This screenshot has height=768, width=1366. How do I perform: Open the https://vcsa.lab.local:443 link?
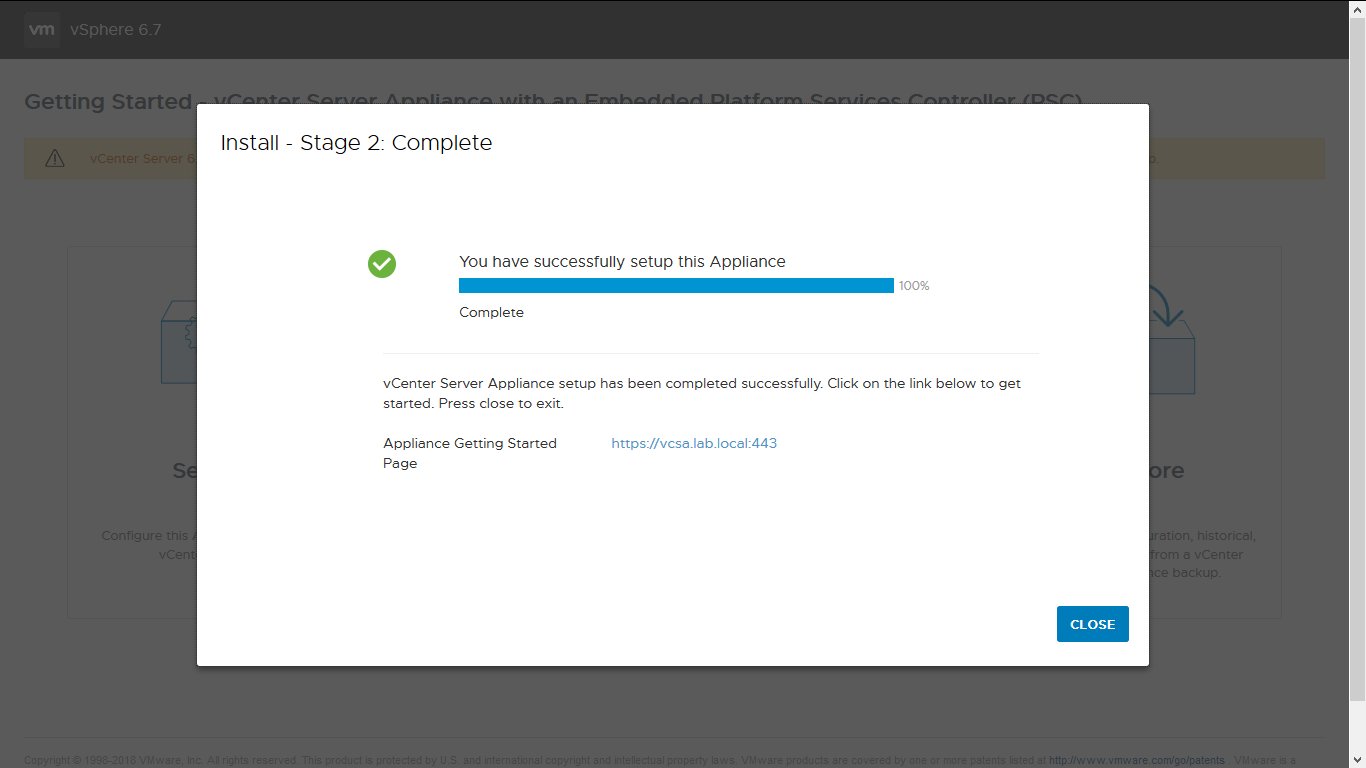[694, 443]
